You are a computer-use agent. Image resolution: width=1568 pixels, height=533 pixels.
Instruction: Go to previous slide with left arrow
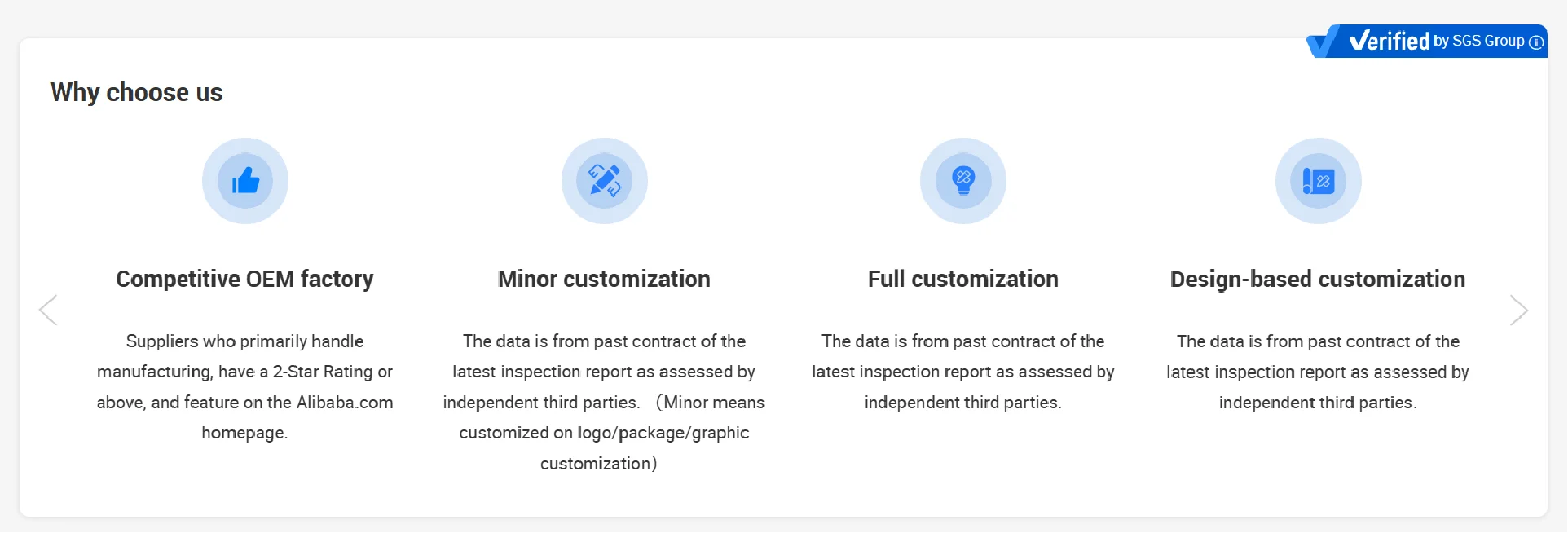point(49,310)
